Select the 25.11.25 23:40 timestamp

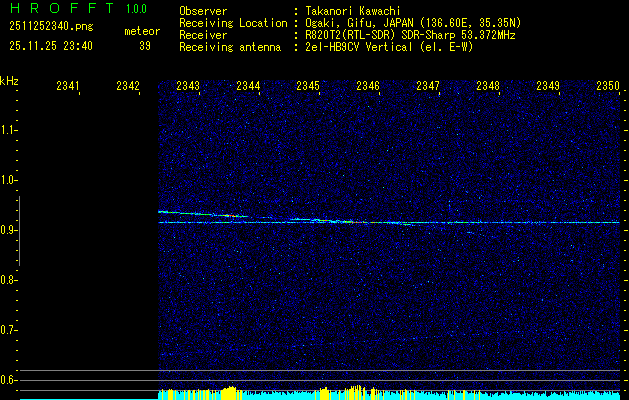click(x=50, y=46)
